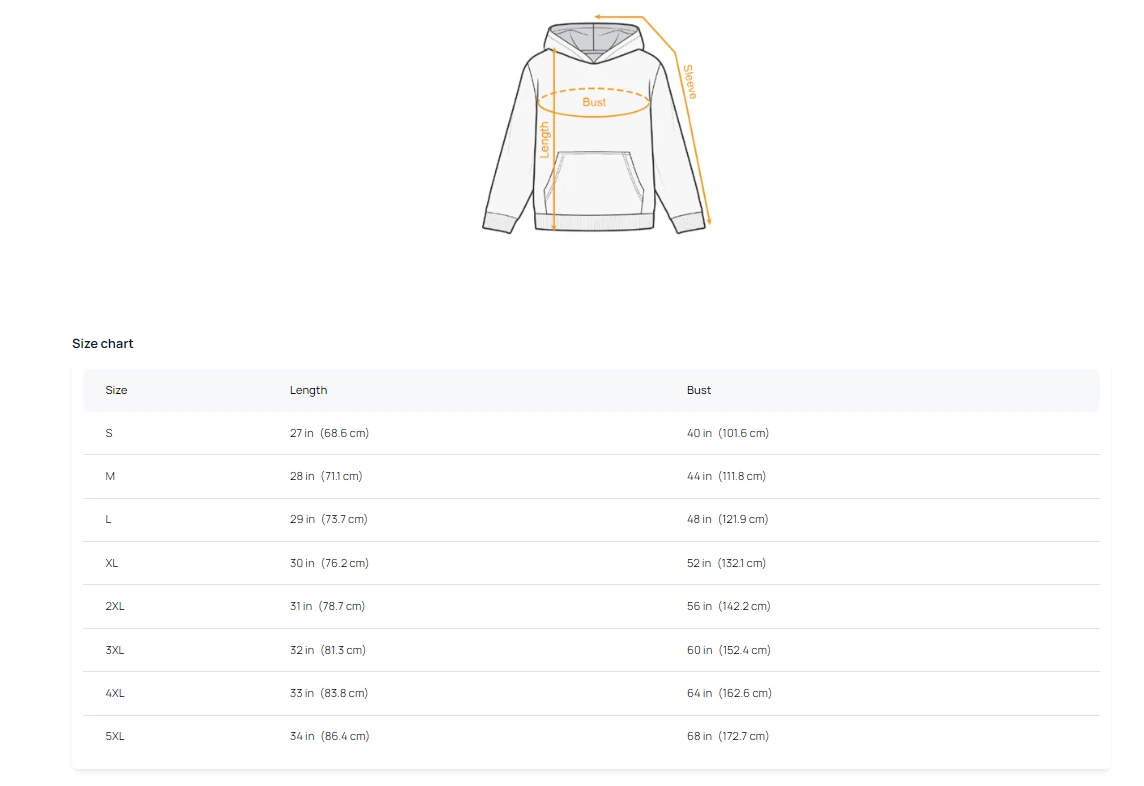Click the orange Bust label on hoodie diagram
Image resolution: width=1144 pixels, height=786 pixels.
[x=594, y=102]
